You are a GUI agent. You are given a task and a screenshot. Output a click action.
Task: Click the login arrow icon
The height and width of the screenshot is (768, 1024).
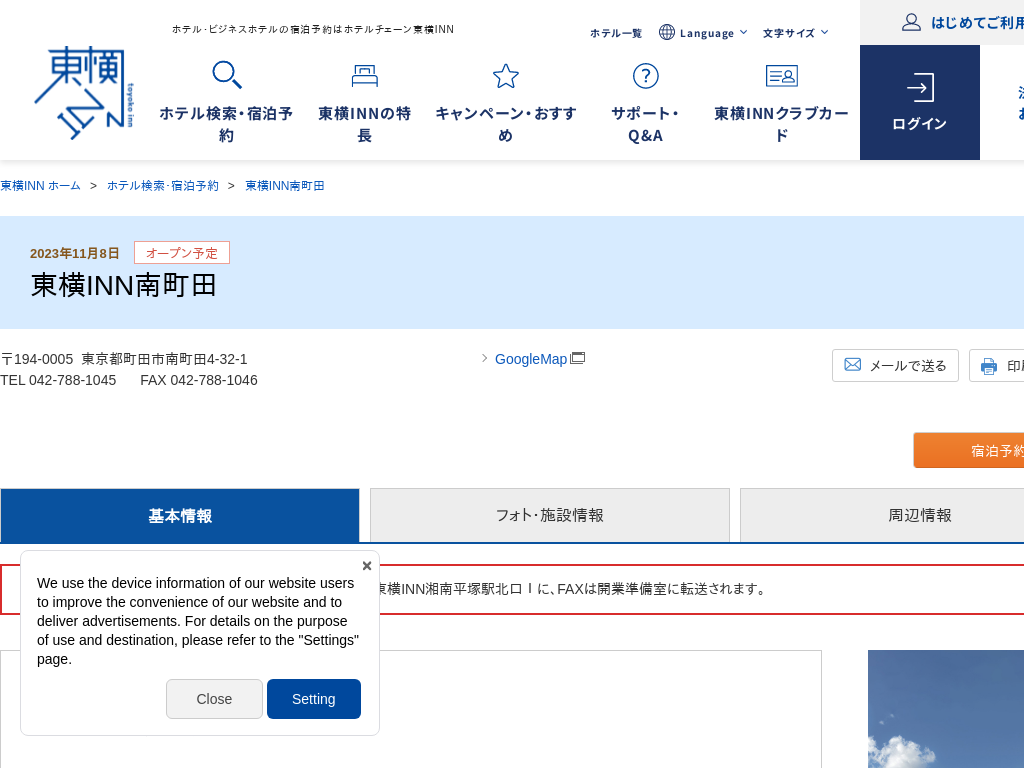(x=920, y=88)
